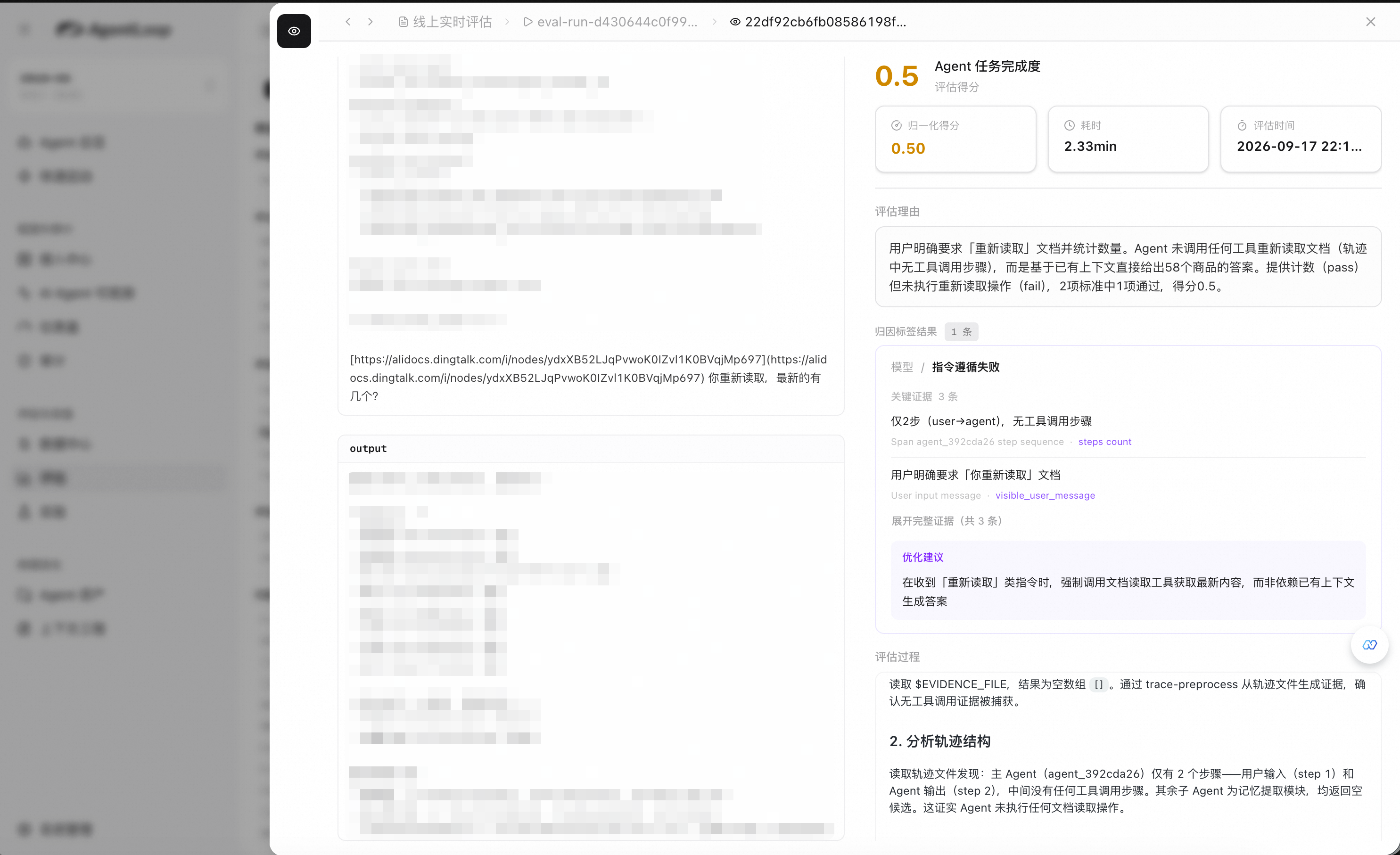Click the 仅2步（user→agent）evidence line
The image size is (1400, 855).
[x=991, y=421]
